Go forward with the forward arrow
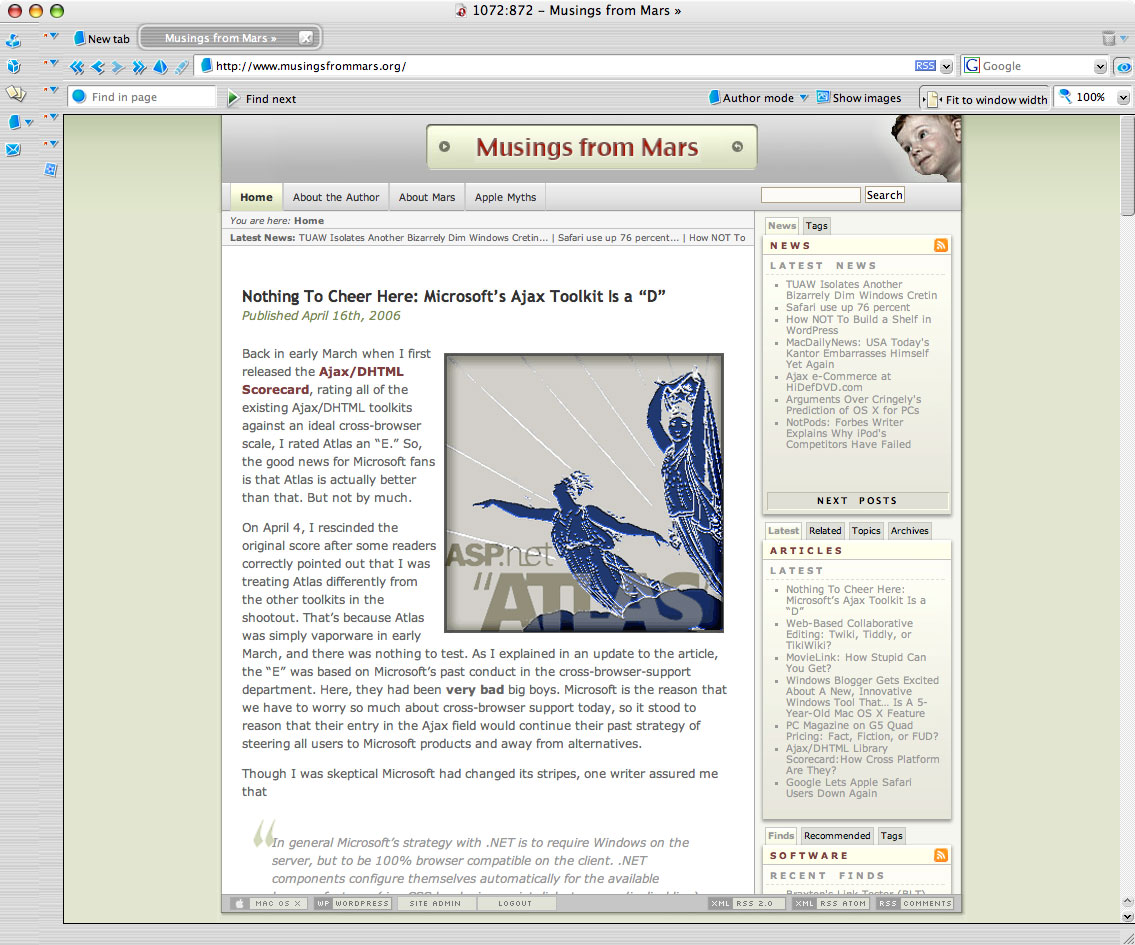The image size is (1135, 945). (x=119, y=67)
